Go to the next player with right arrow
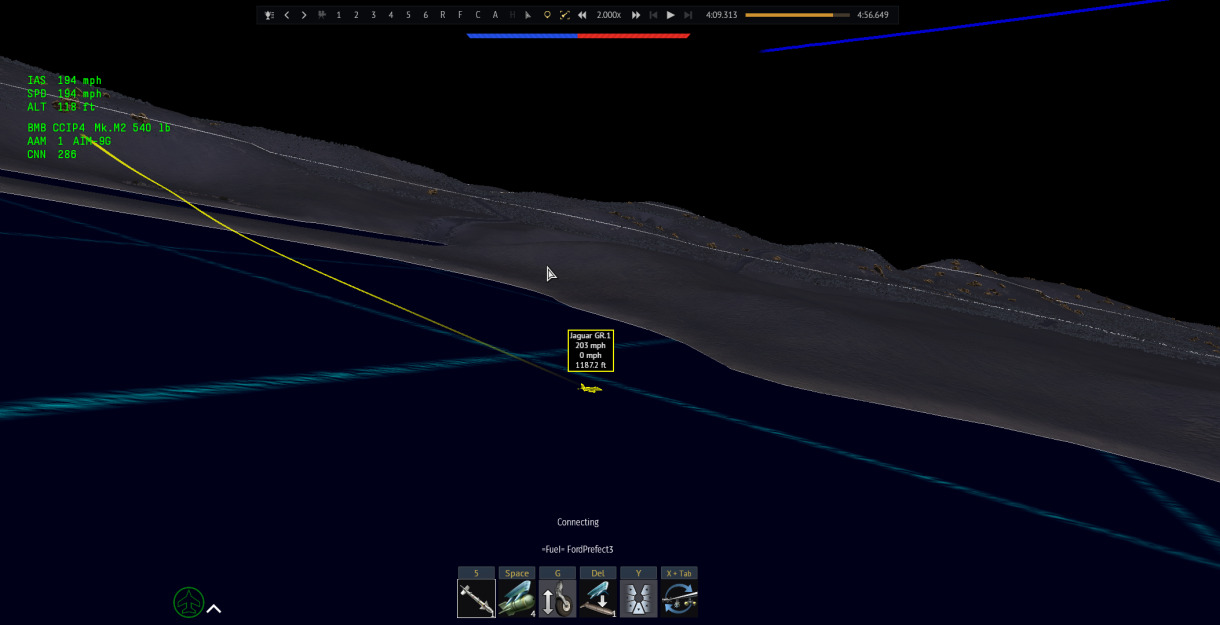Viewport: 1220px width, 625px height. [304, 15]
